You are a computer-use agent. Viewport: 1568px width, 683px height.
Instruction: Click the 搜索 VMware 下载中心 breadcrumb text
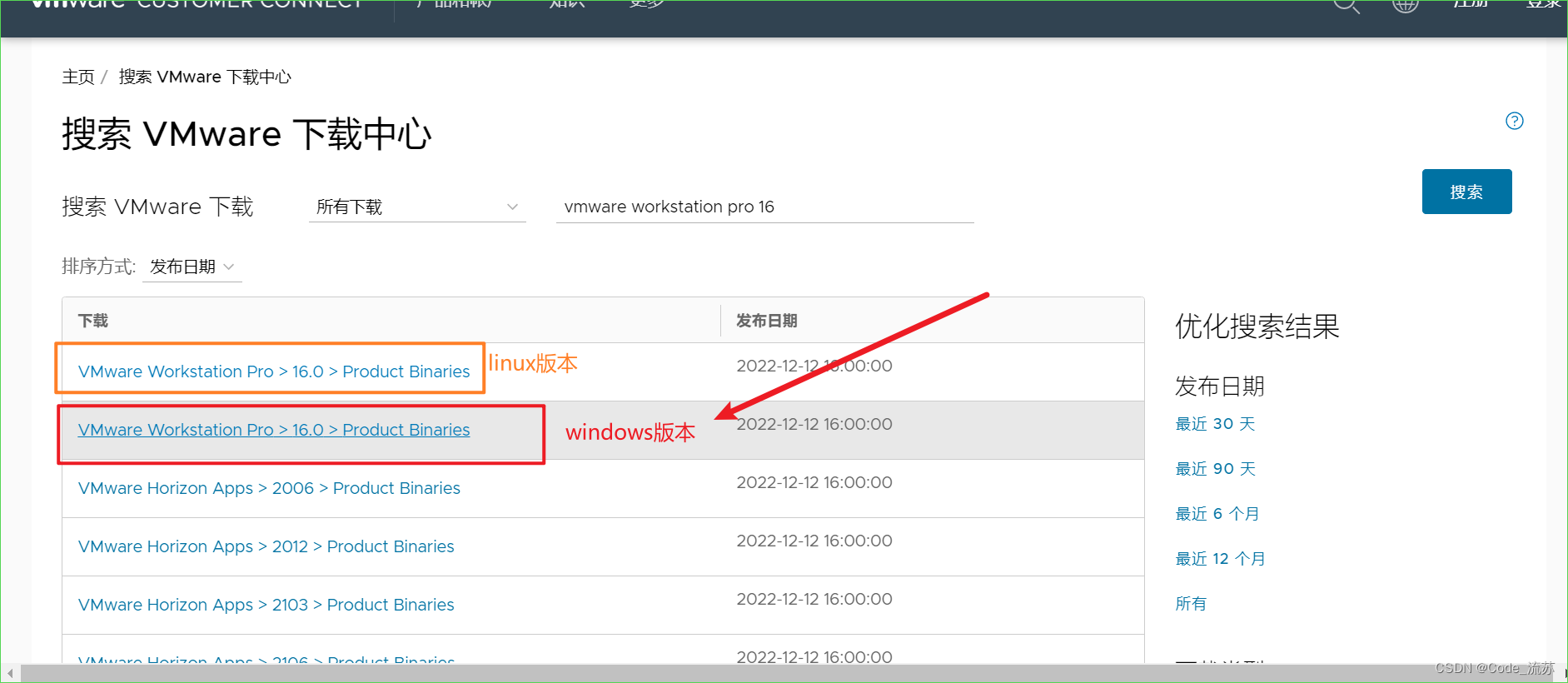click(x=205, y=77)
